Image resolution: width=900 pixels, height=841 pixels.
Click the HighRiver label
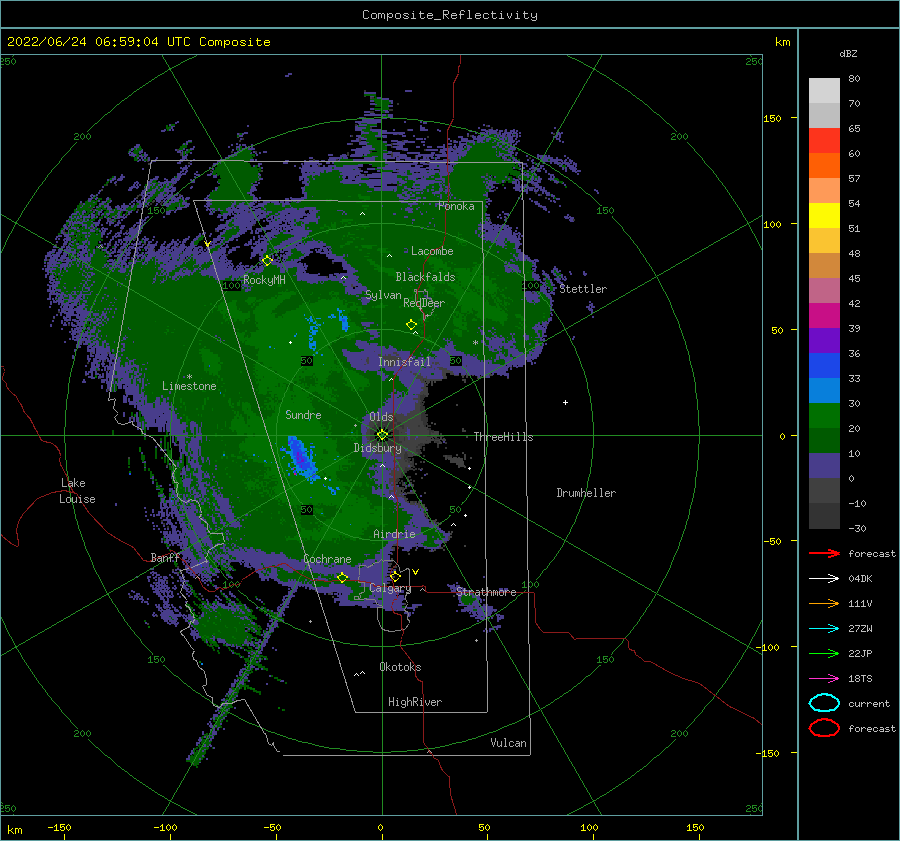point(414,702)
